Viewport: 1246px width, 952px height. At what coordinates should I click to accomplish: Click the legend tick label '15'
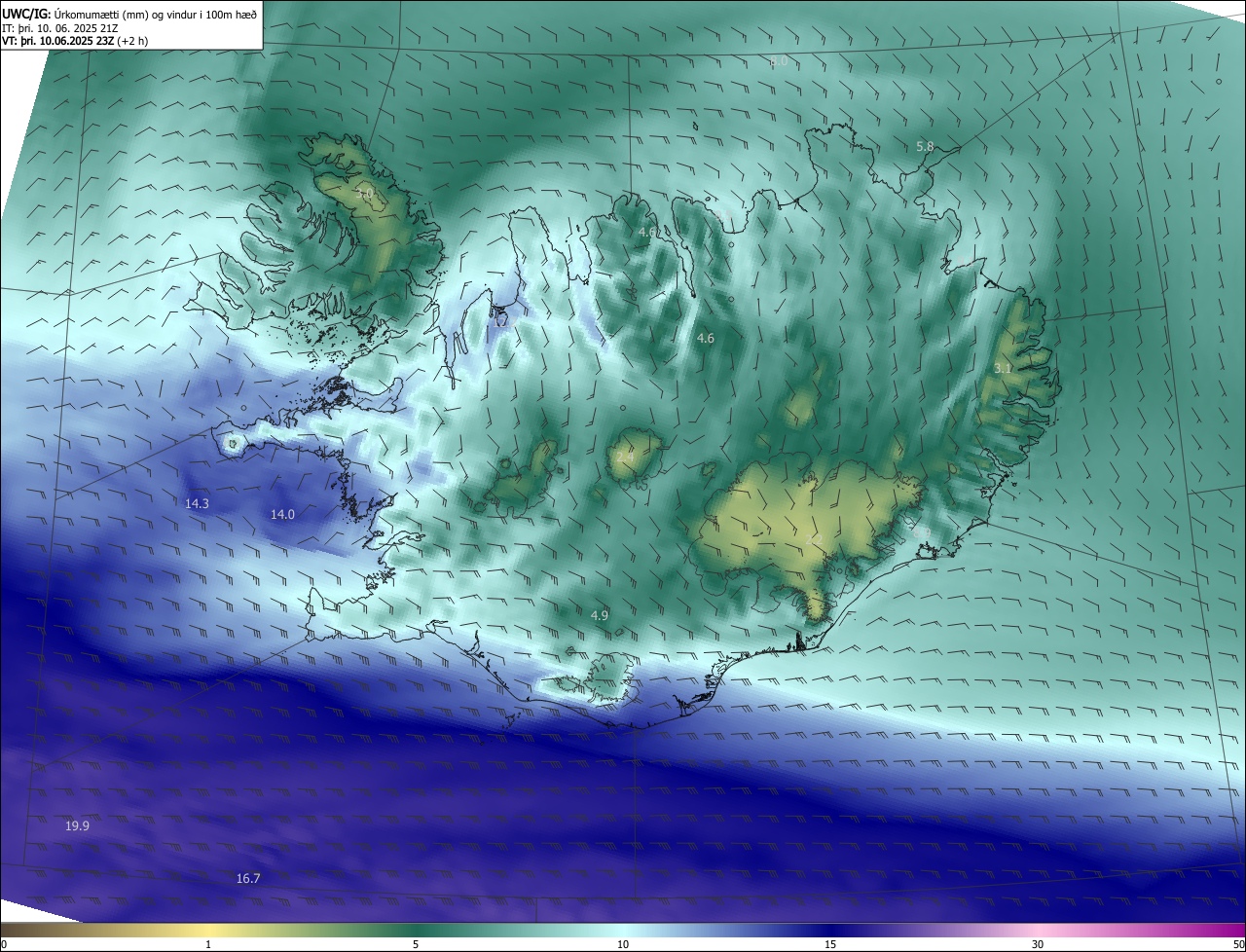click(x=830, y=945)
